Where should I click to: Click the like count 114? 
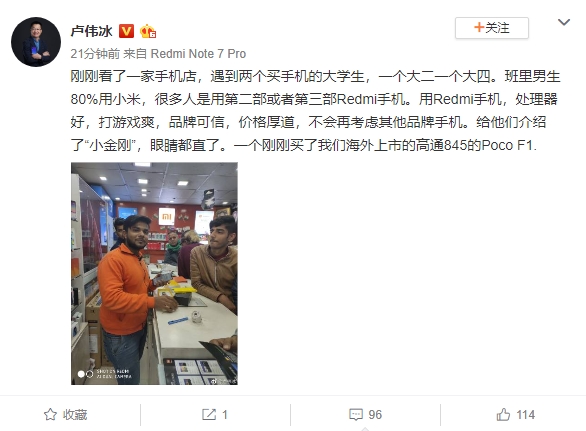pyautogui.click(x=525, y=415)
